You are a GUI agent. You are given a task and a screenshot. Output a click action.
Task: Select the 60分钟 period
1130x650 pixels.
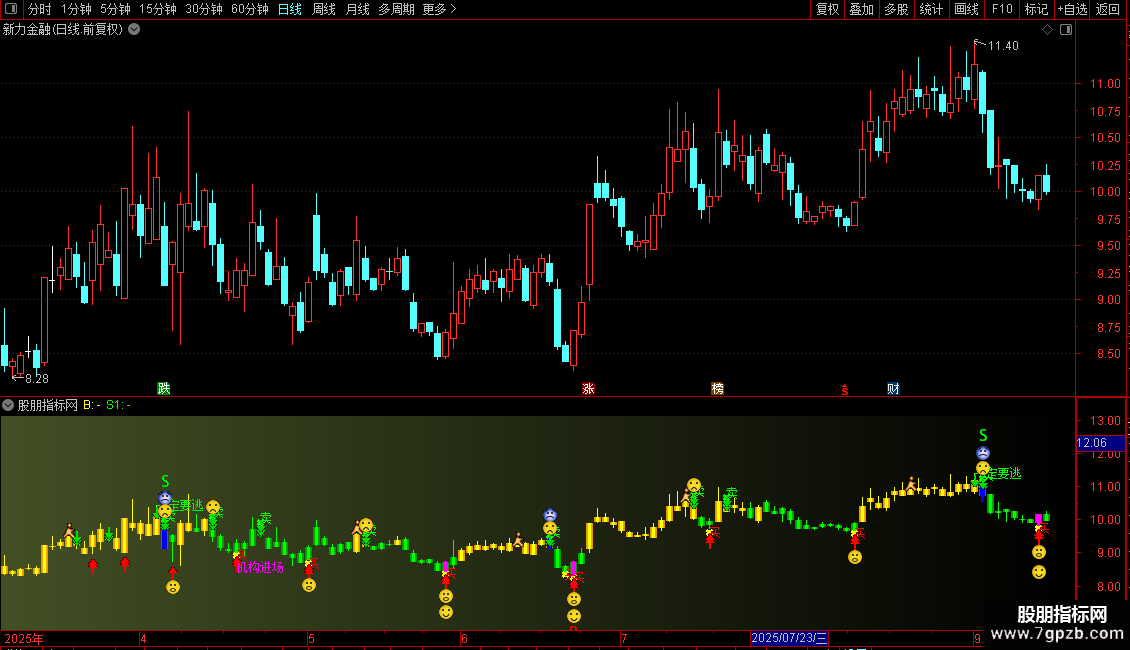tap(250, 9)
